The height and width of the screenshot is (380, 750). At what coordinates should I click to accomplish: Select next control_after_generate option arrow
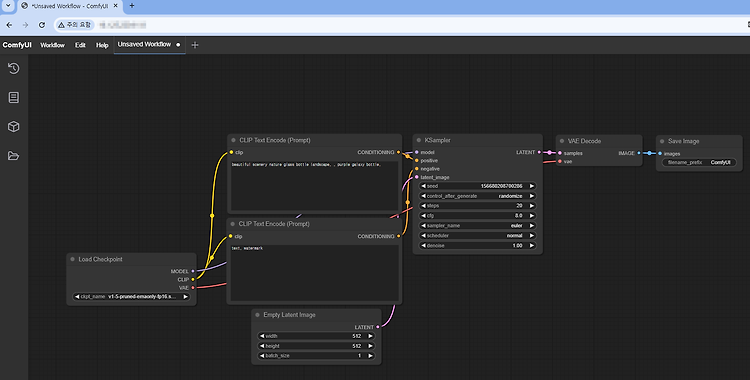tap(531, 196)
